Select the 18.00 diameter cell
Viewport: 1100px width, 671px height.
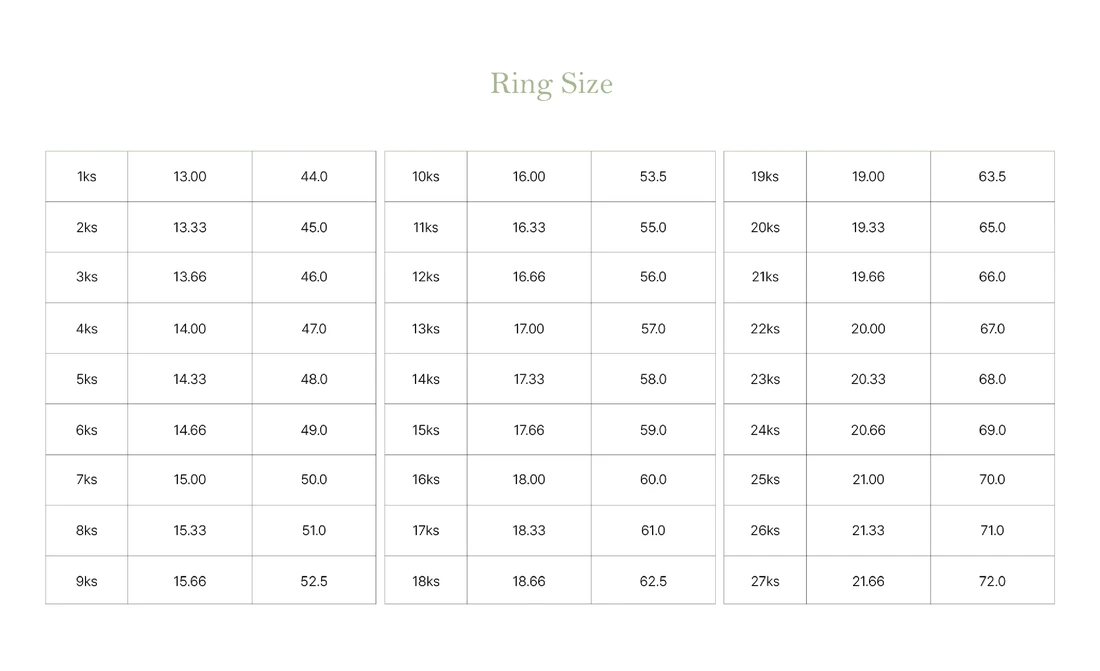tap(529, 480)
